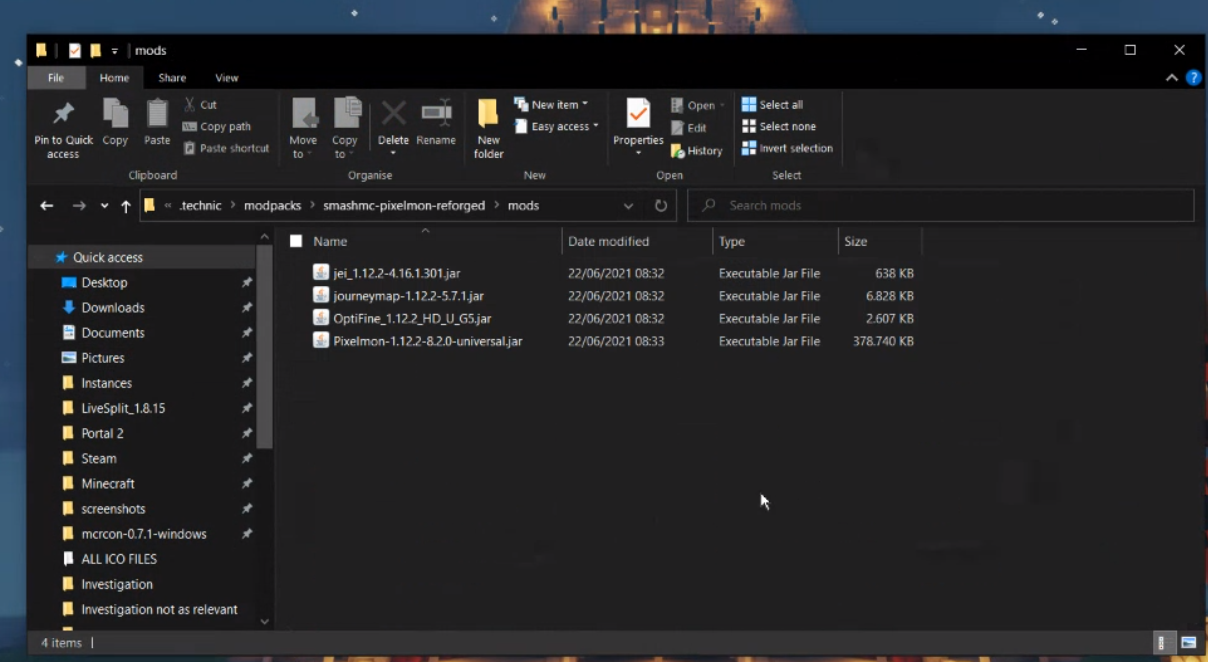
Task: Open recent locations dropdown
Action: point(104,205)
